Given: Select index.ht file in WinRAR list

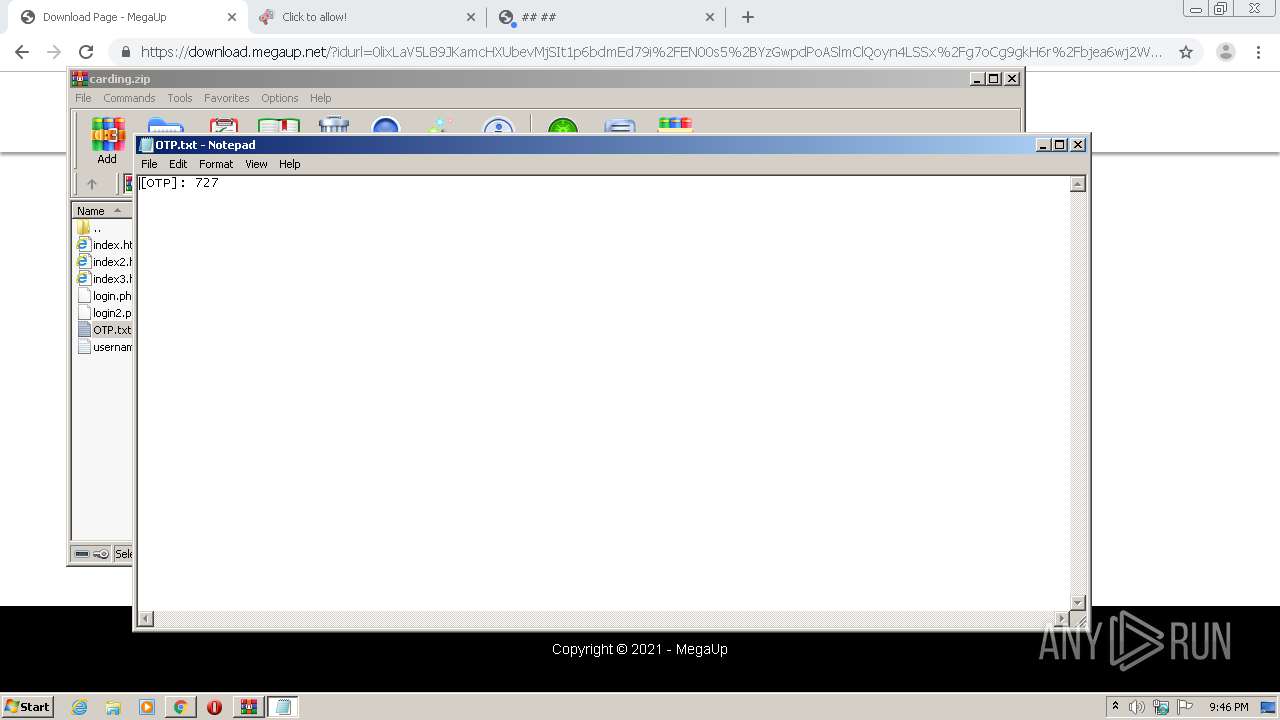Looking at the screenshot, I should 104,245.
